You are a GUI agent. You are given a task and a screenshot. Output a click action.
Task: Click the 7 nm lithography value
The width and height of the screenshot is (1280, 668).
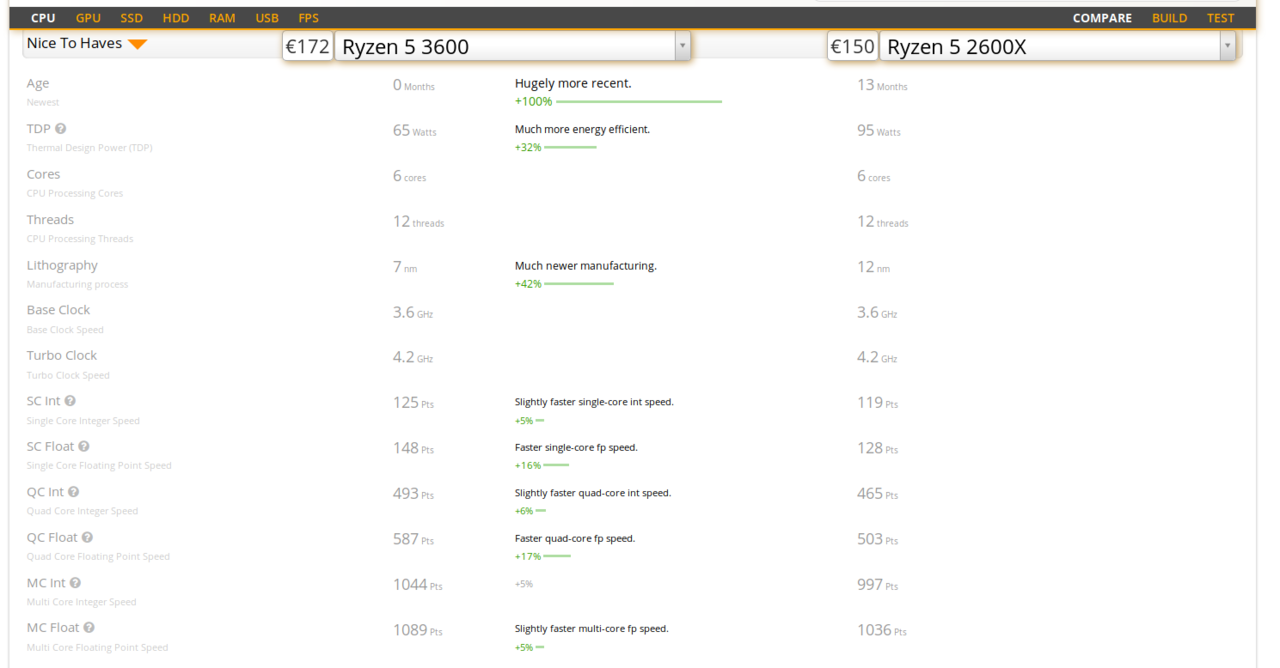(x=405, y=267)
